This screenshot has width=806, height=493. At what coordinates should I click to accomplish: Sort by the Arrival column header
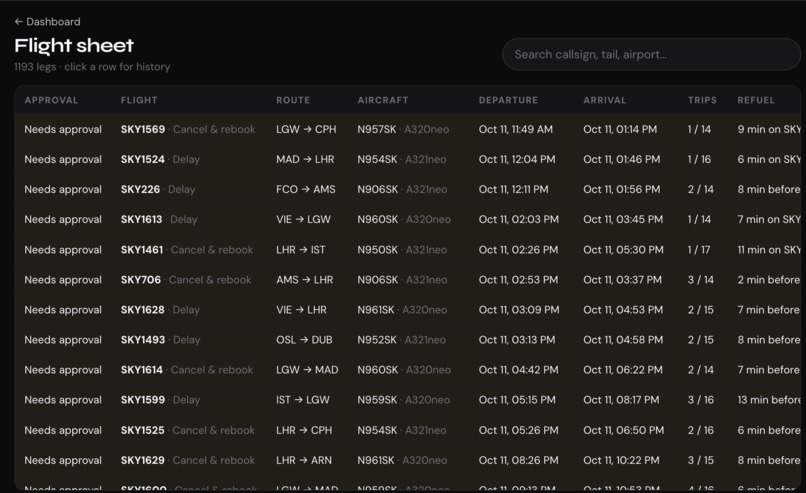[x=604, y=100]
